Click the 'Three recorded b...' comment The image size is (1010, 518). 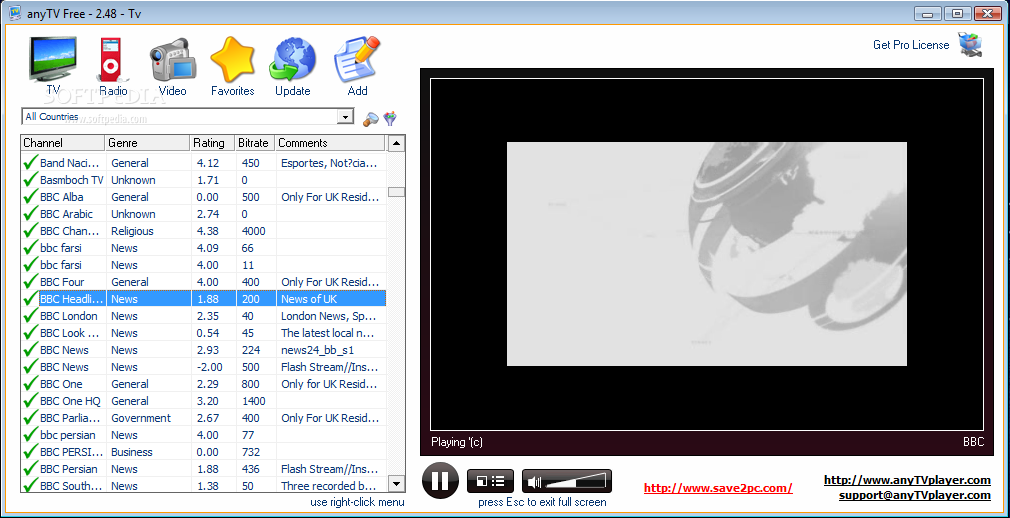click(x=329, y=486)
